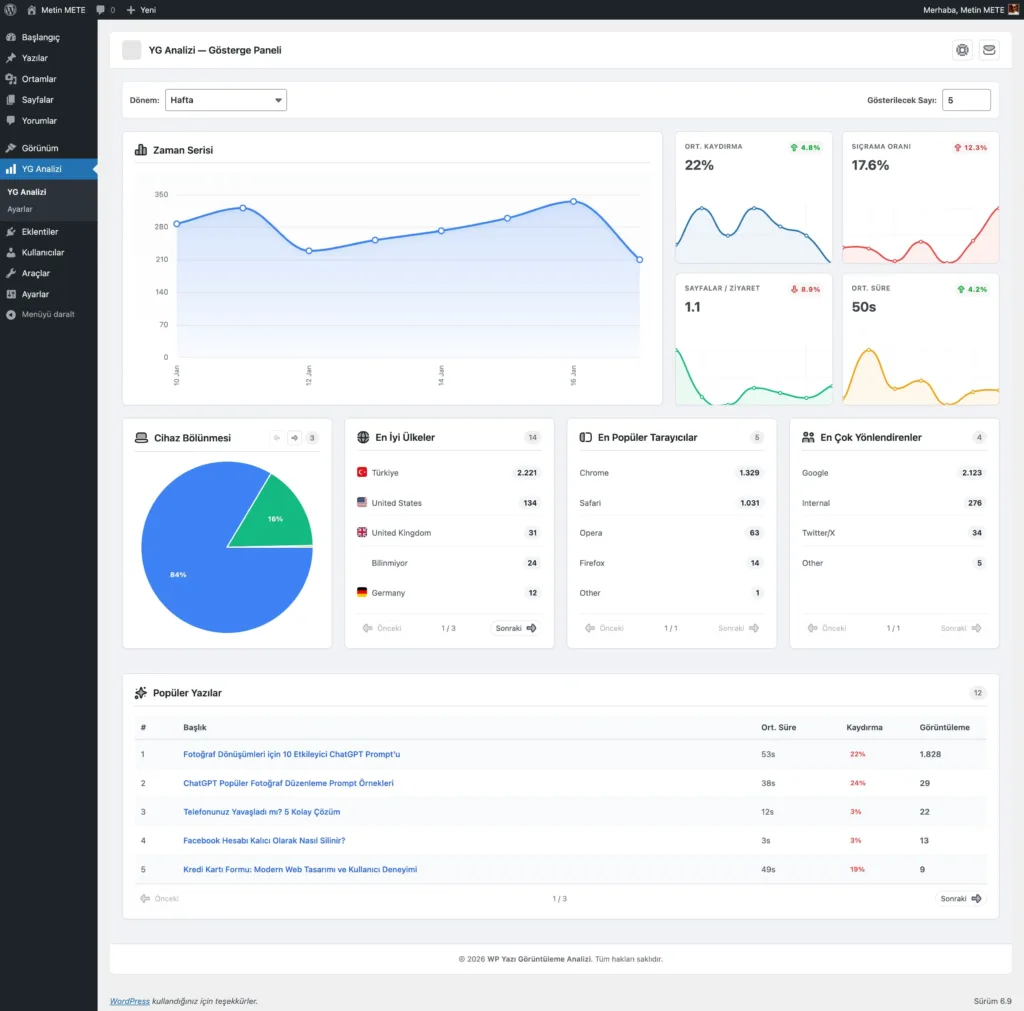1024x1011 pixels.
Task: Open the Dönem period dropdown
Action: 225,100
